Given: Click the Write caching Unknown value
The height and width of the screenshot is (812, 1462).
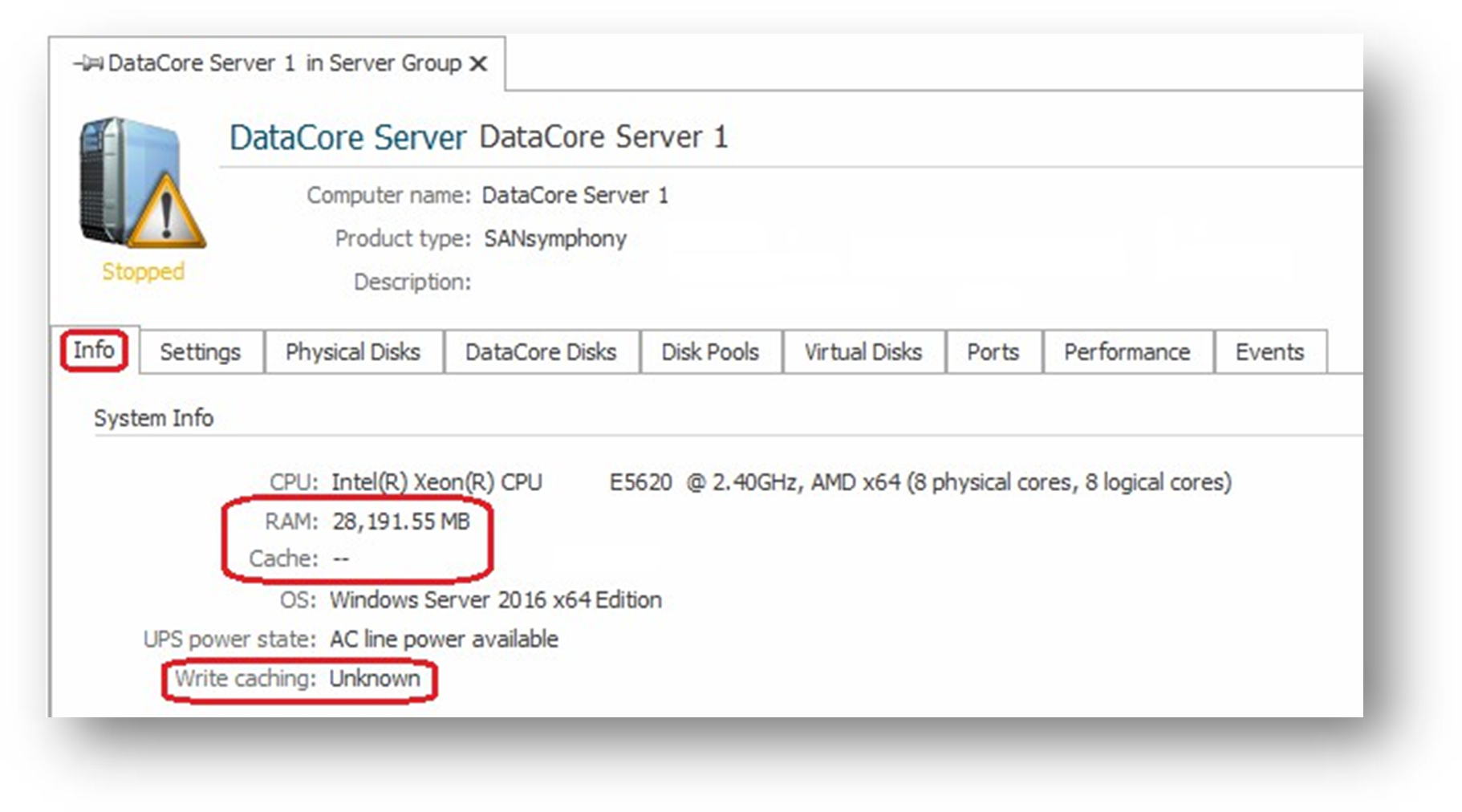Looking at the screenshot, I should pos(375,679).
